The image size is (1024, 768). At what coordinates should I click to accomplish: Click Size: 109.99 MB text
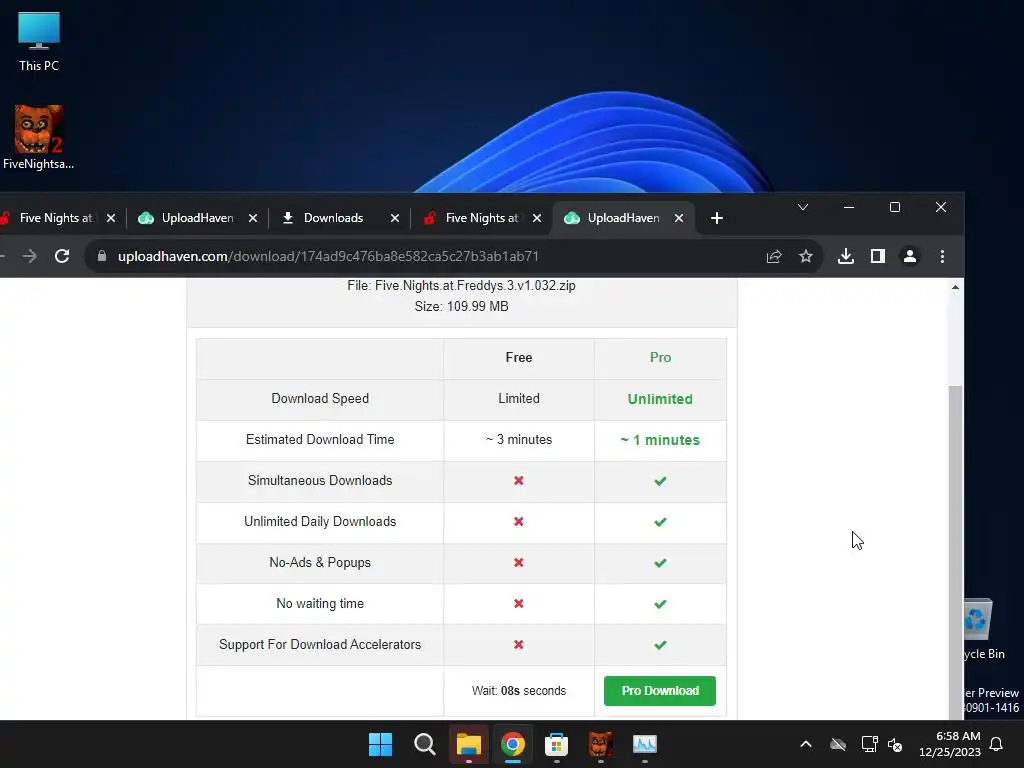(462, 306)
